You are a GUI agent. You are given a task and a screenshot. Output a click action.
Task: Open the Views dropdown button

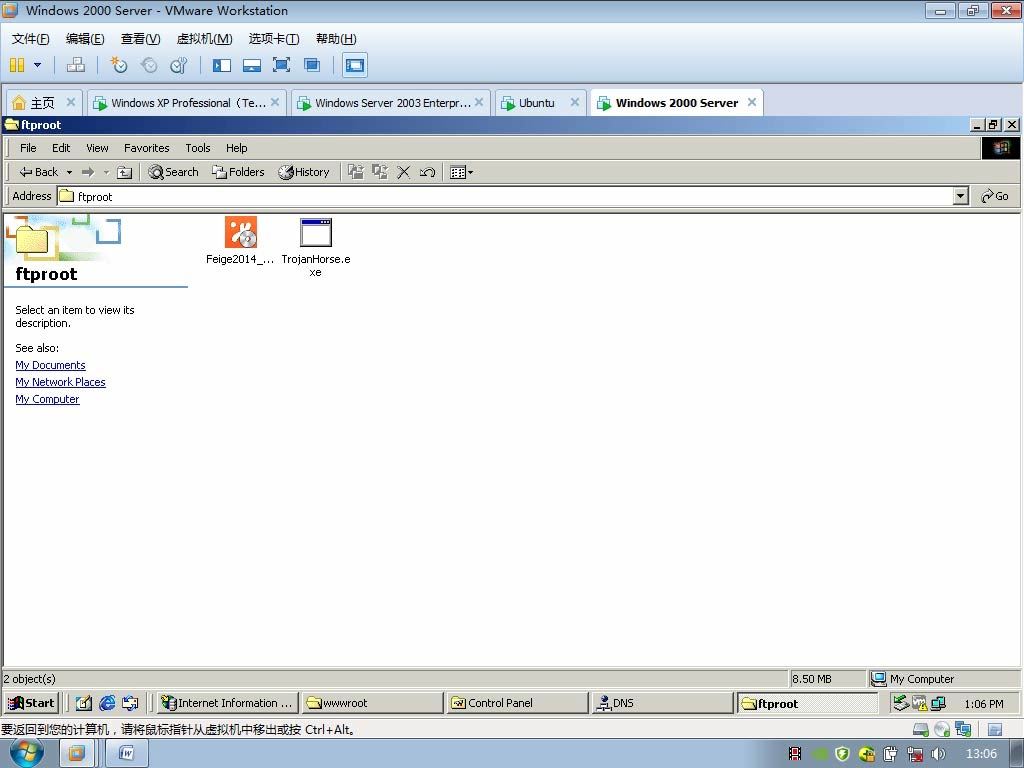click(461, 172)
